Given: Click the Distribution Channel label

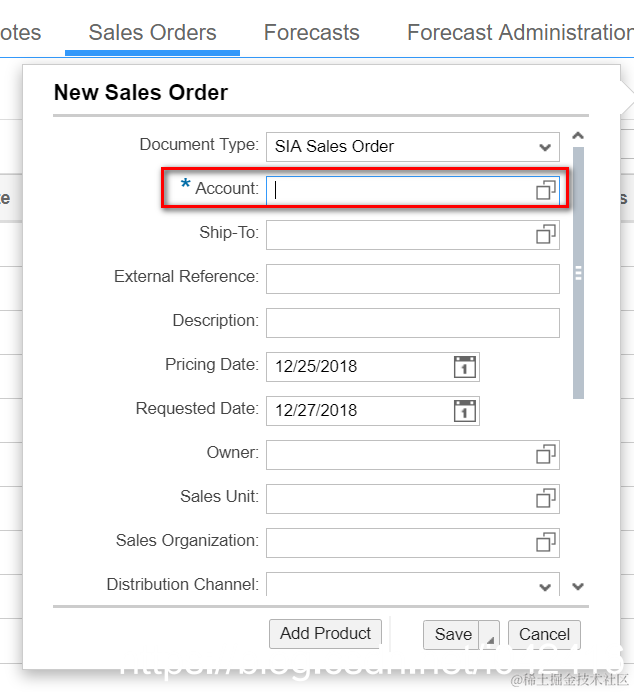Looking at the screenshot, I should (x=183, y=584).
